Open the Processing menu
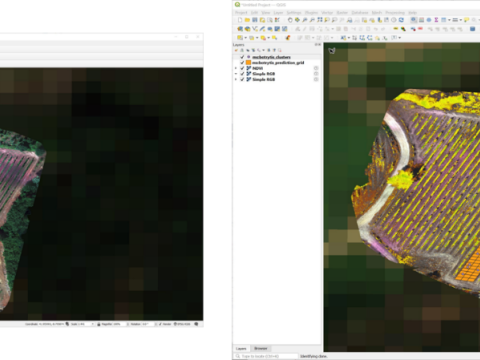480x360 pixels. coord(395,13)
